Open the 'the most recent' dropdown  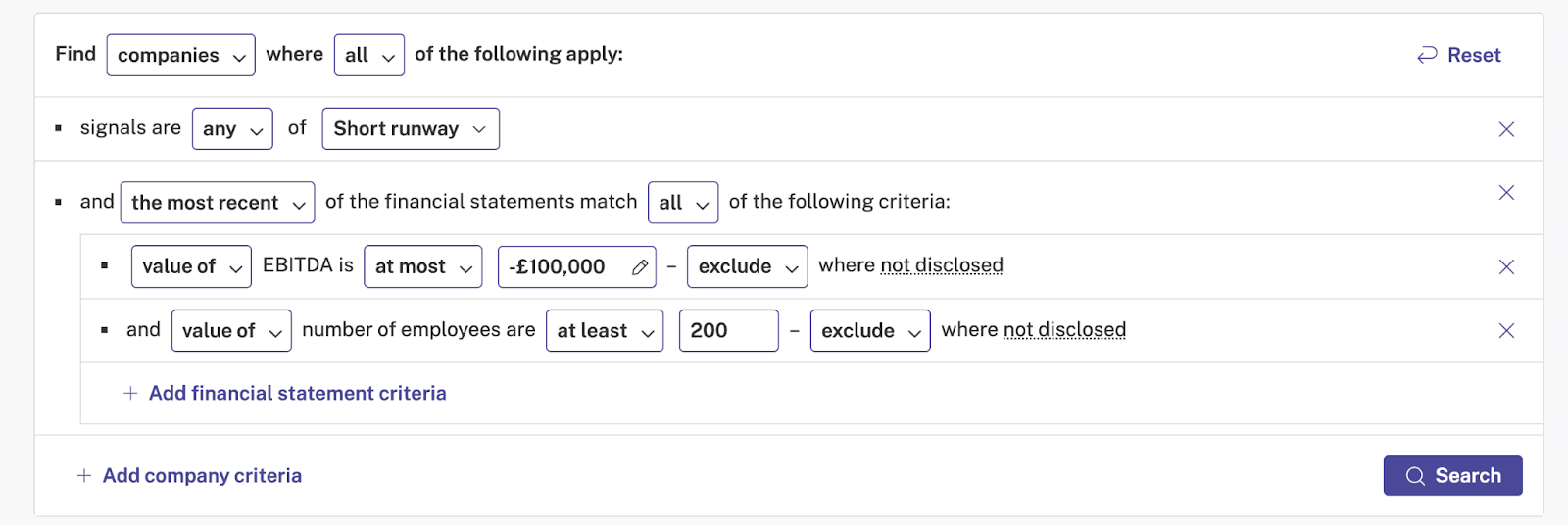point(218,203)
